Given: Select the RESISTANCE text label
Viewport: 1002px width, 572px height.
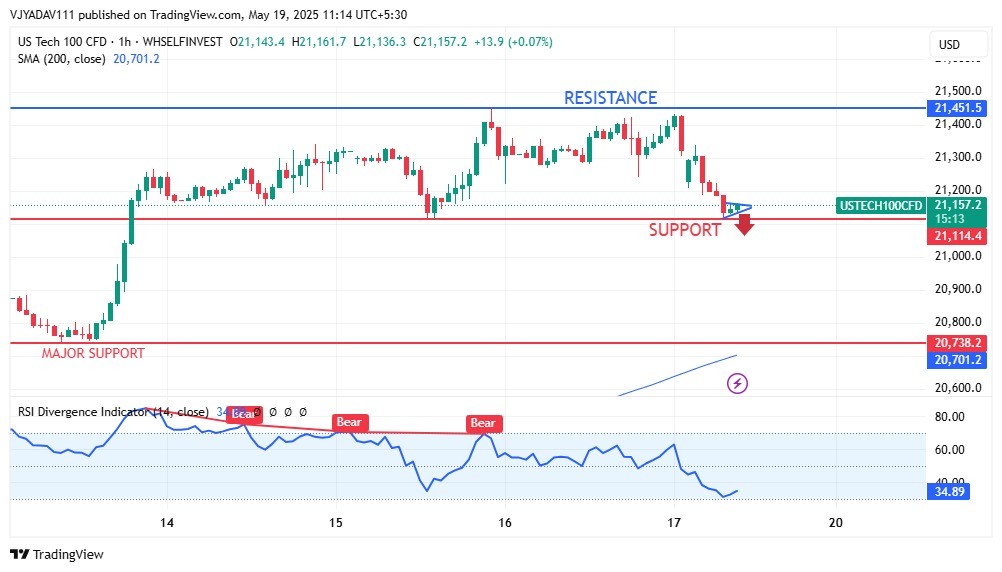Looking at the screenshot, I should (610, 98).
